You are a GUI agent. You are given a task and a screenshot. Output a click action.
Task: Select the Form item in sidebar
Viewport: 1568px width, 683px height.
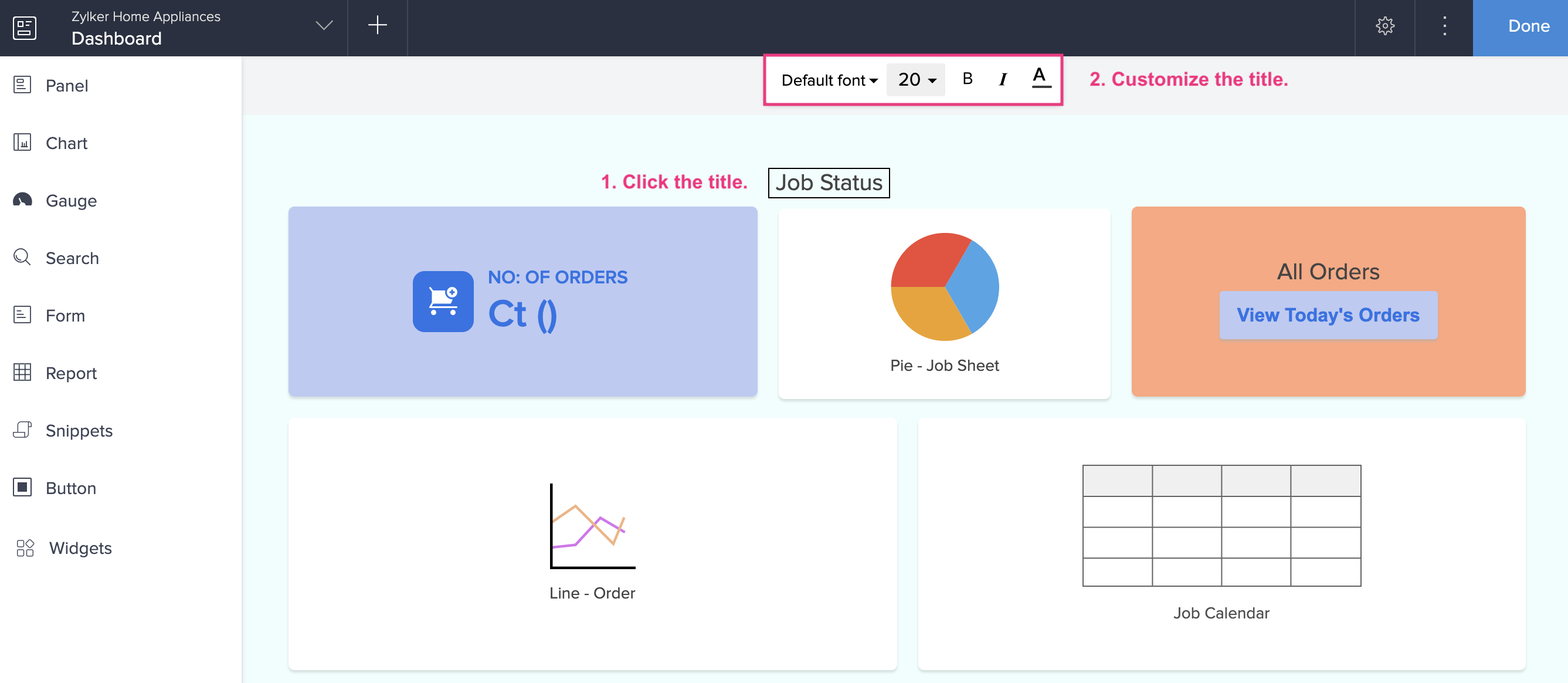(x=65, y=315)
